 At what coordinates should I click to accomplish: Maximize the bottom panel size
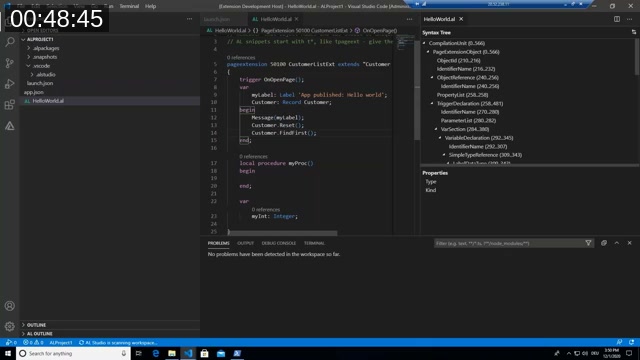coord(617,243)
